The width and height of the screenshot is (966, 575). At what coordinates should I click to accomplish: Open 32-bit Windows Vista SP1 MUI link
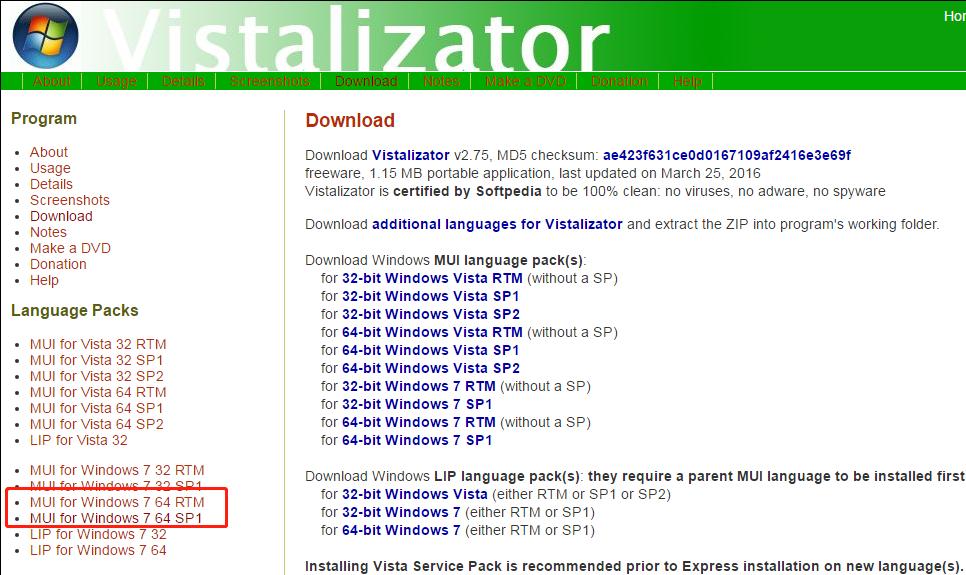pos(431,296)
